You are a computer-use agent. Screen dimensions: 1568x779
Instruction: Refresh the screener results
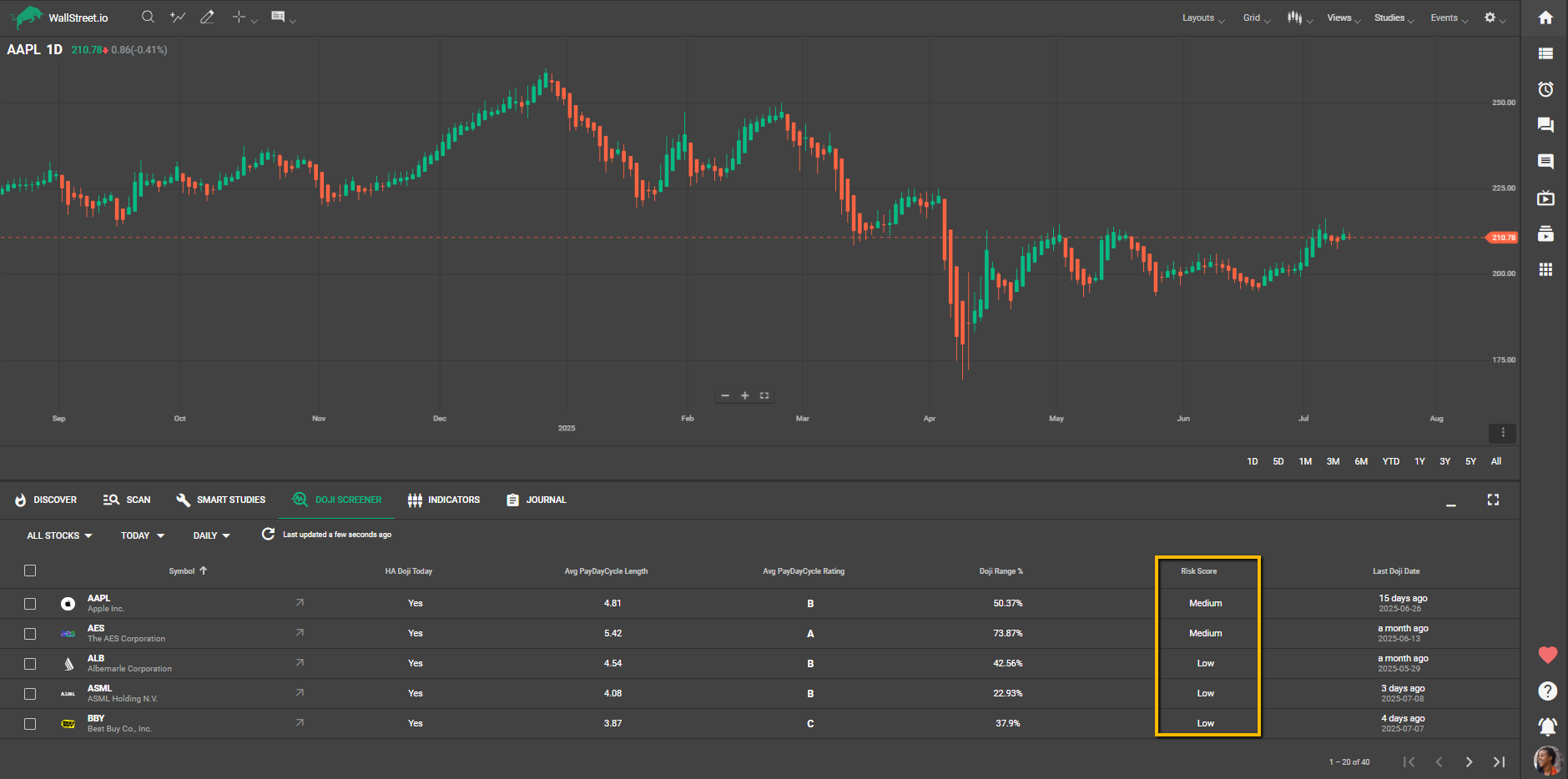[268, 534]
